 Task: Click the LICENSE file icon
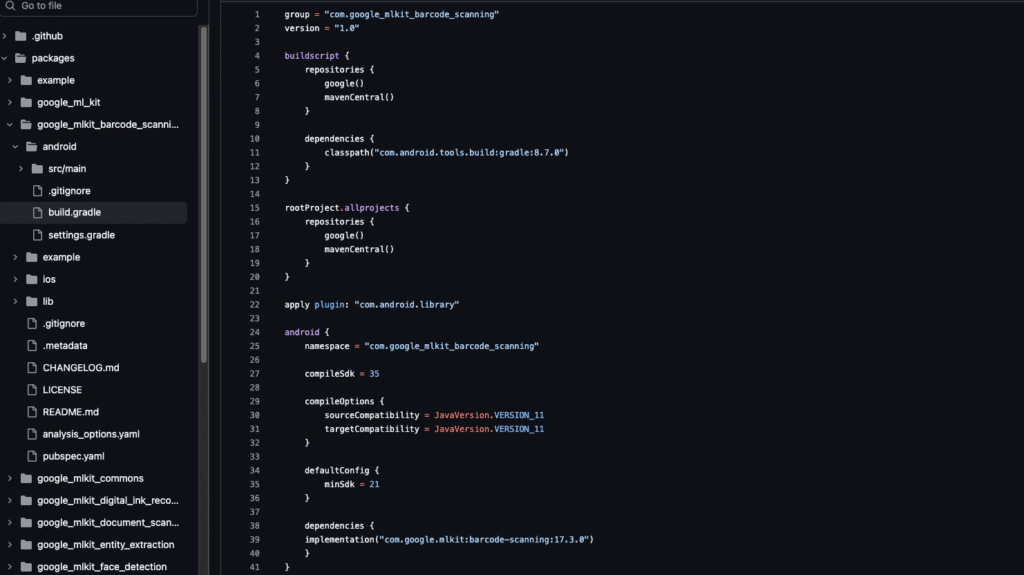pos(32,390)
